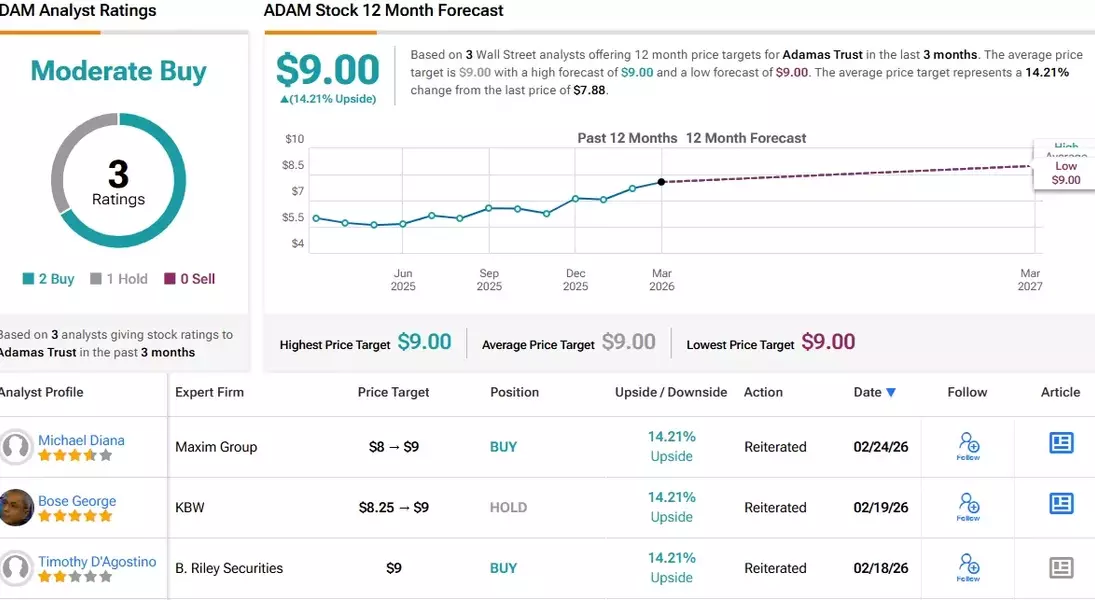
Task: Click the Mar 2026 price point
Action: (x=662, y=182)
